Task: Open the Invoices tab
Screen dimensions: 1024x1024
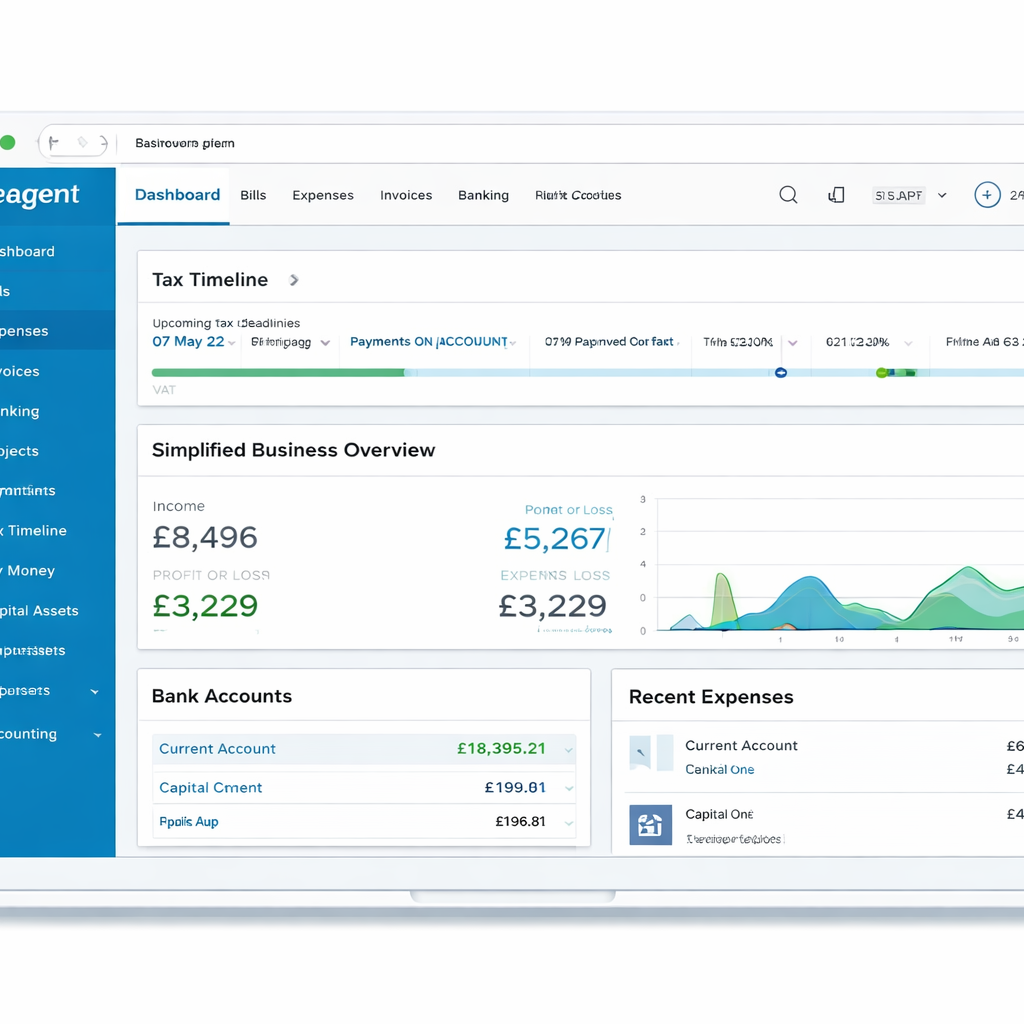Action: (406, 195)
